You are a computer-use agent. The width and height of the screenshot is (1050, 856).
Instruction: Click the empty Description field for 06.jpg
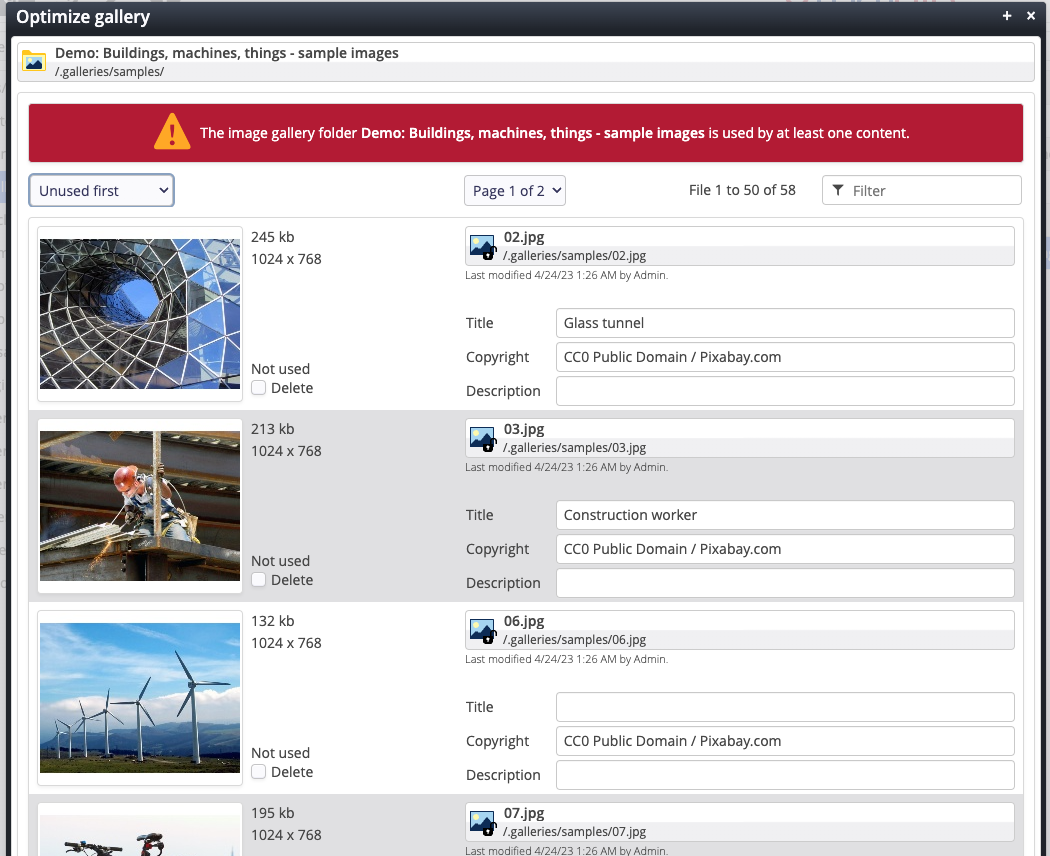click(x=785, y=775)
